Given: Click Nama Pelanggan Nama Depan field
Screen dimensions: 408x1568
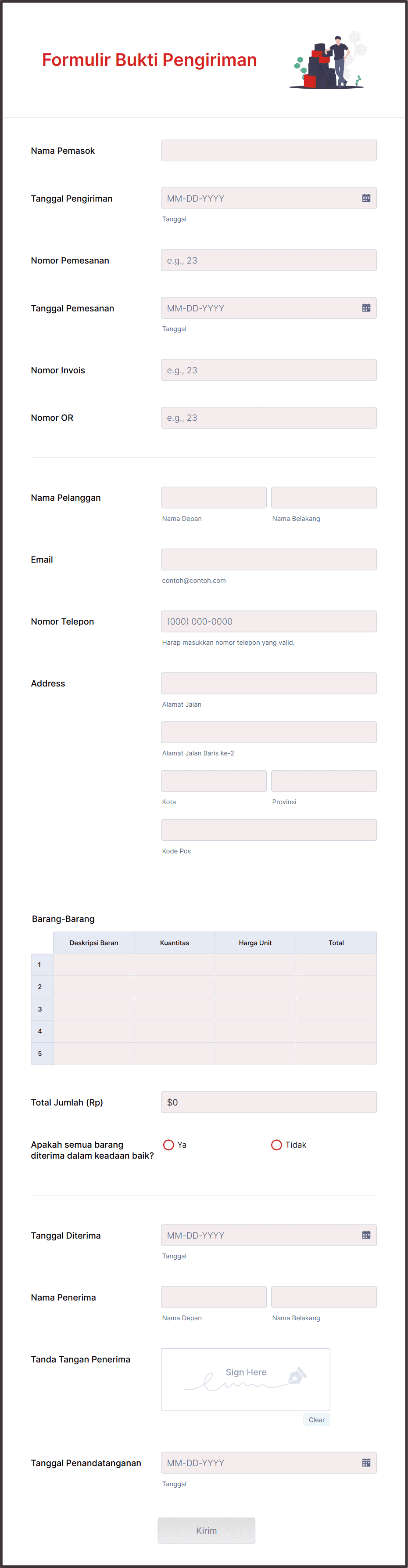Looking at the screenshot, I should (213, 497).
